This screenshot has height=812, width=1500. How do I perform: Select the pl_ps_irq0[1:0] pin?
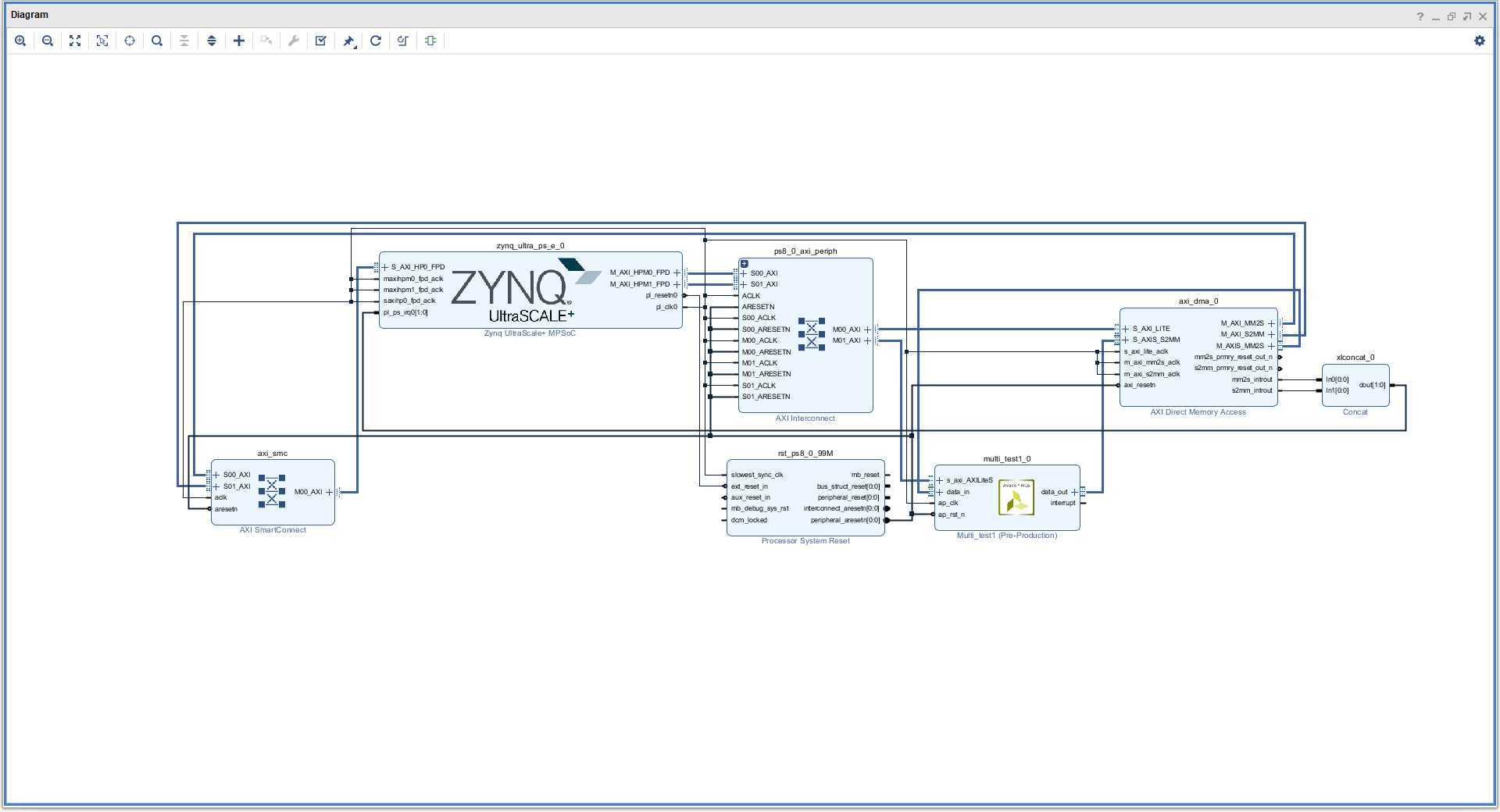coord(405,312)
